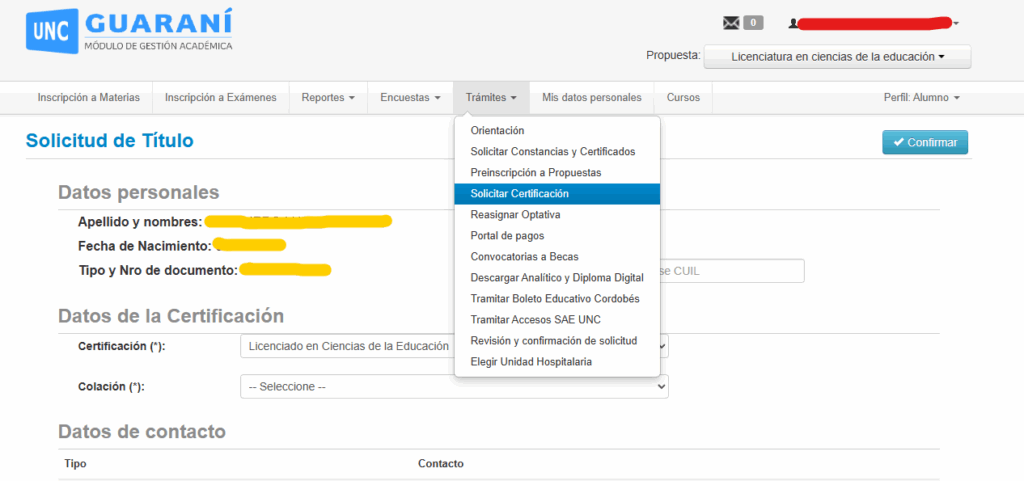Click the unread message count badge
This screenshot has height=481, width=1024.
point(753,23)
